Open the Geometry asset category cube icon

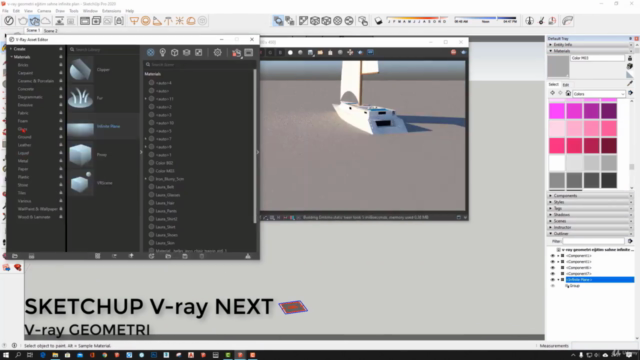click(175, 52)
